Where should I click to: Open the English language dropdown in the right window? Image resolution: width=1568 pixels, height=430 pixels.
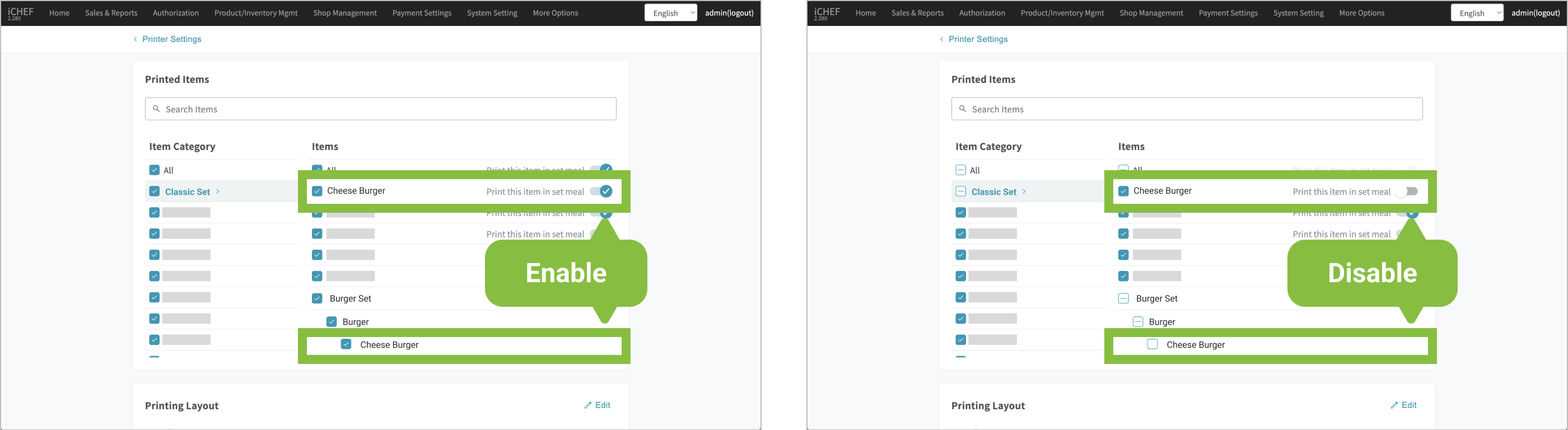[1477, 13]
